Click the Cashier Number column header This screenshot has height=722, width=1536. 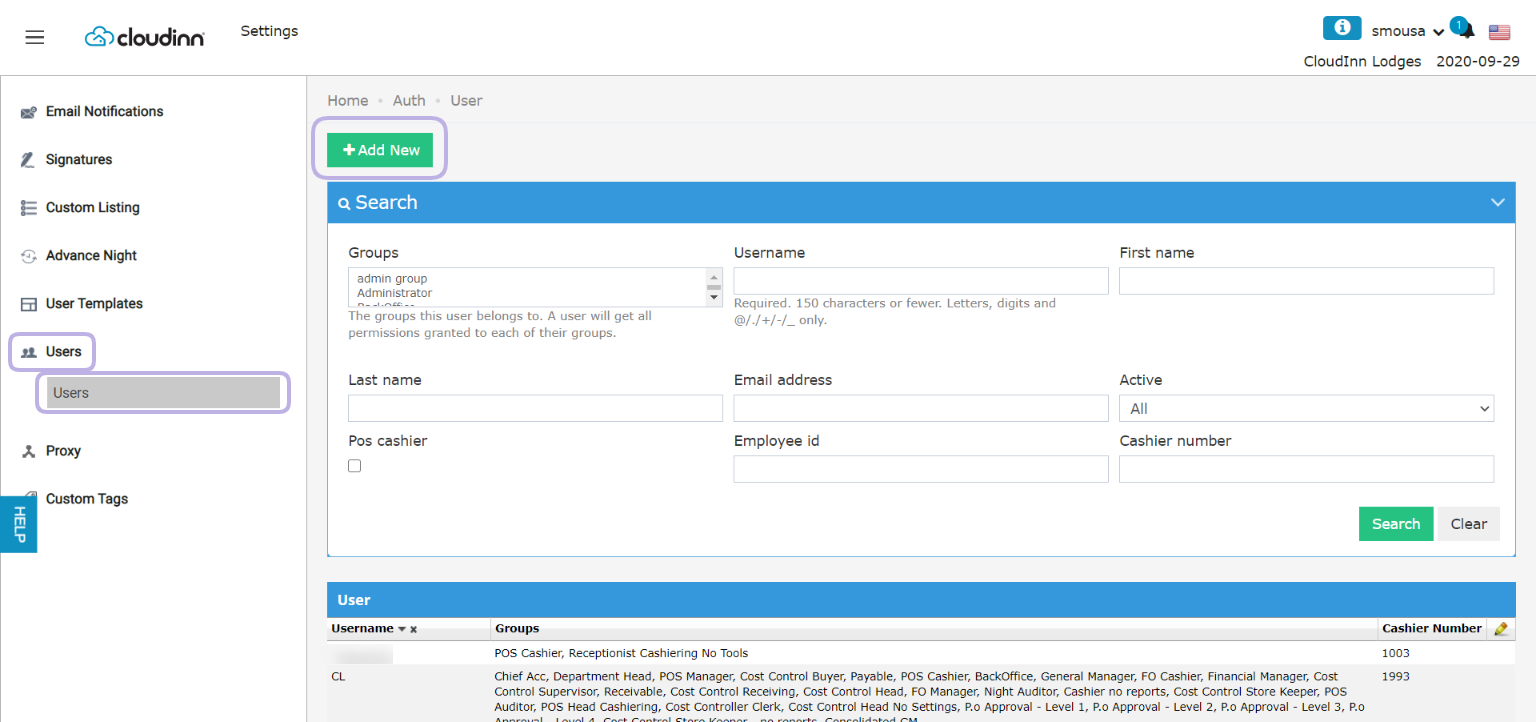pyautogui.click(x=1432, y=629)
